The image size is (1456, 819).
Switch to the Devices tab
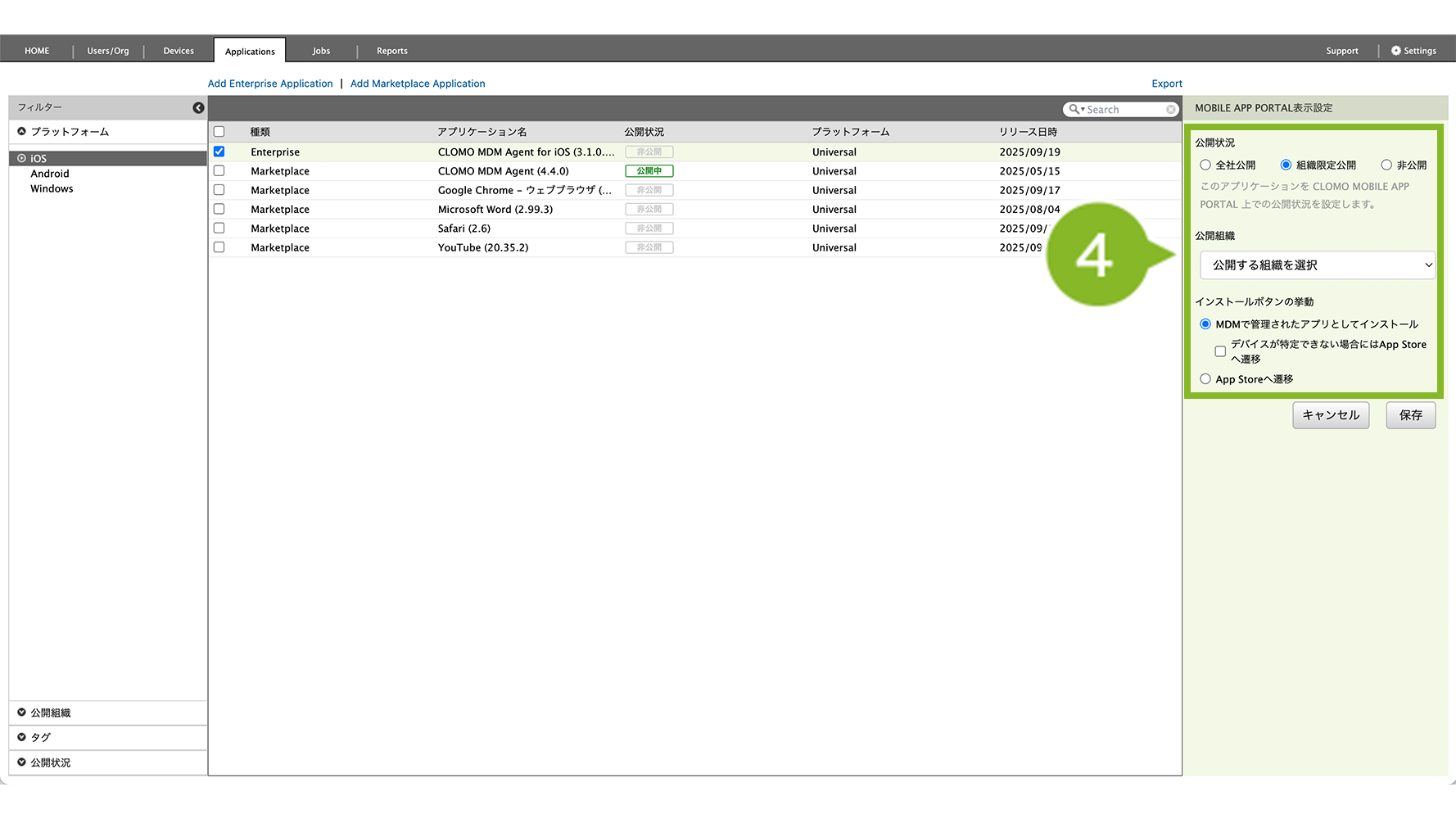pos(179,51)
